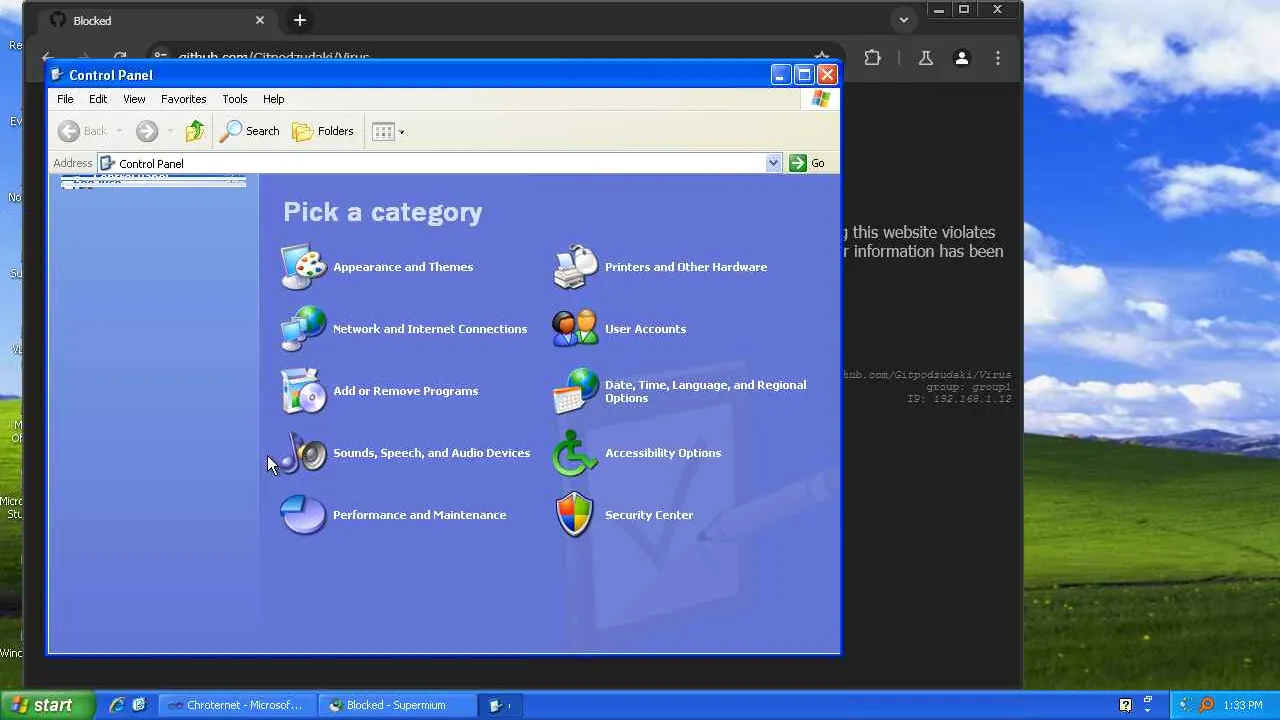Viewport: 1280px width, 720px height.
Task: Open the Sounds, Speech, and Audio Devices icon
Action: pyautogui.click(x=303, y=453)
